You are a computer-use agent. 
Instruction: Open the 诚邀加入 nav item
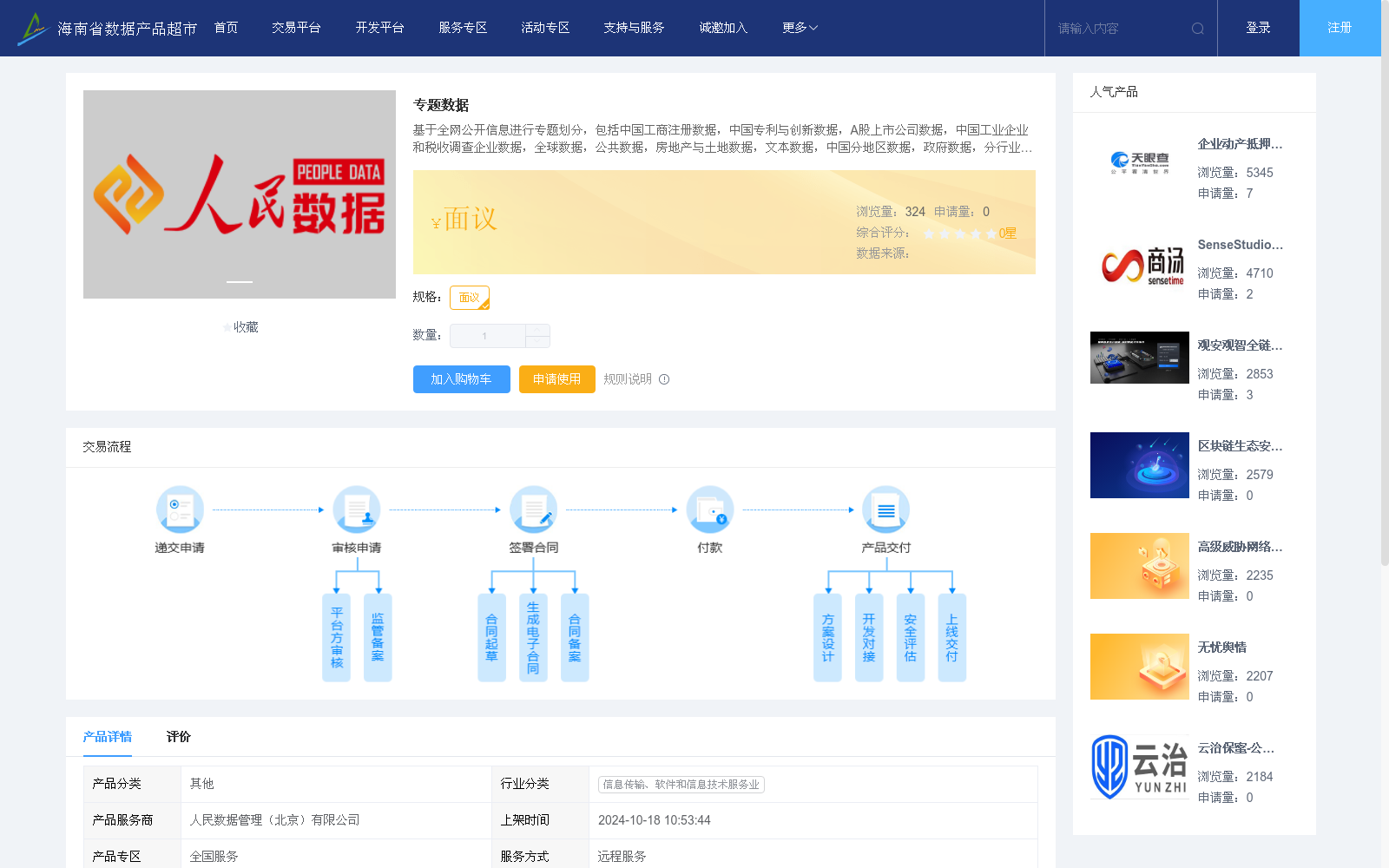(x=723, y=28)
